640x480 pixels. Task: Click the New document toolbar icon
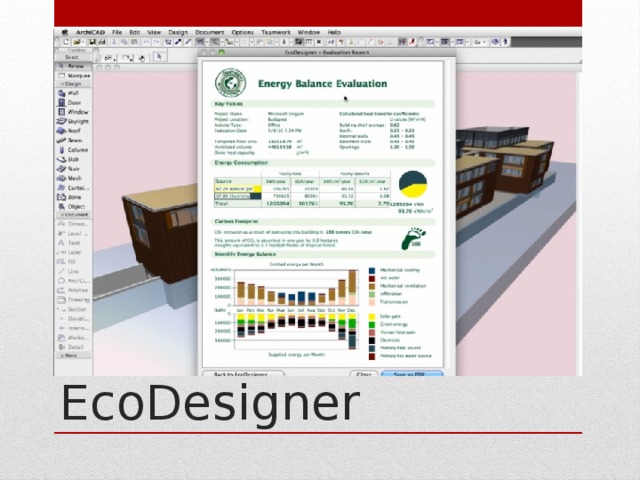pyautogui.click(x=66, y=42)
